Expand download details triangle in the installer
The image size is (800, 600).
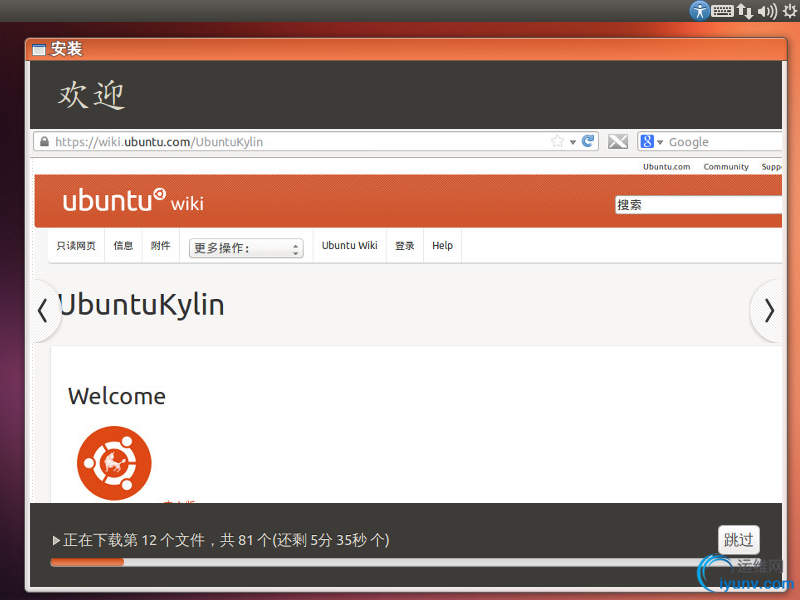point(56,540)
